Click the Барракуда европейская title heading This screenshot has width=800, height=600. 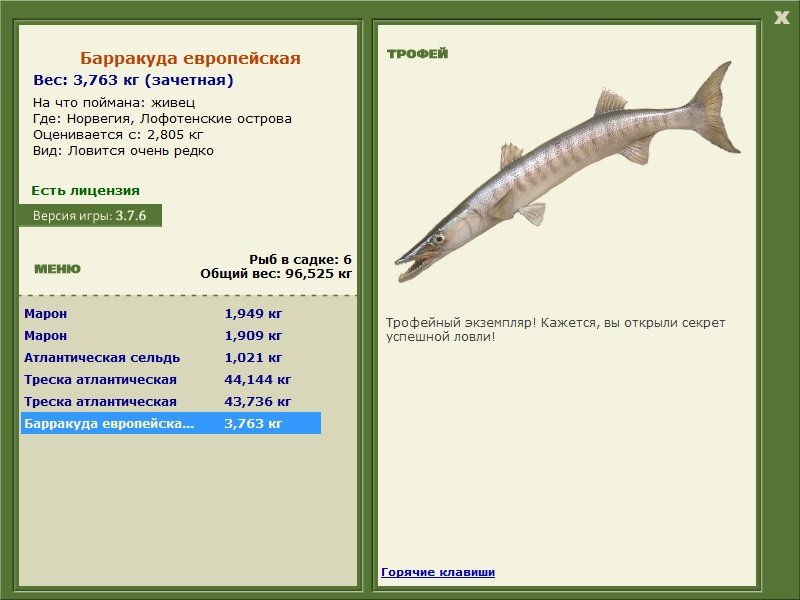tap(190, 59)
